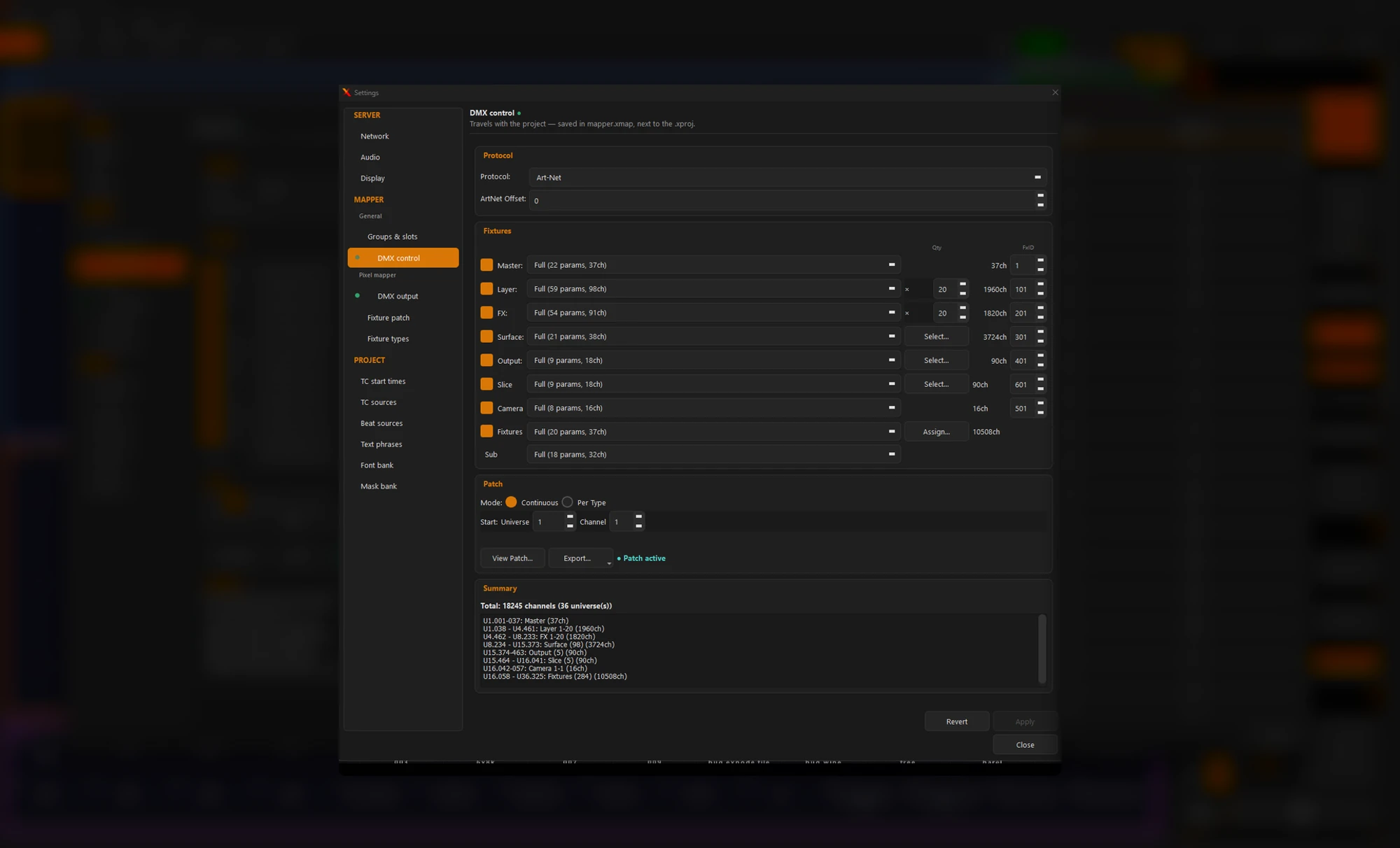Open the Master mode dropdown Full 37ch
The width and height of the screenshot is (1400, 848).
point(713,265)
